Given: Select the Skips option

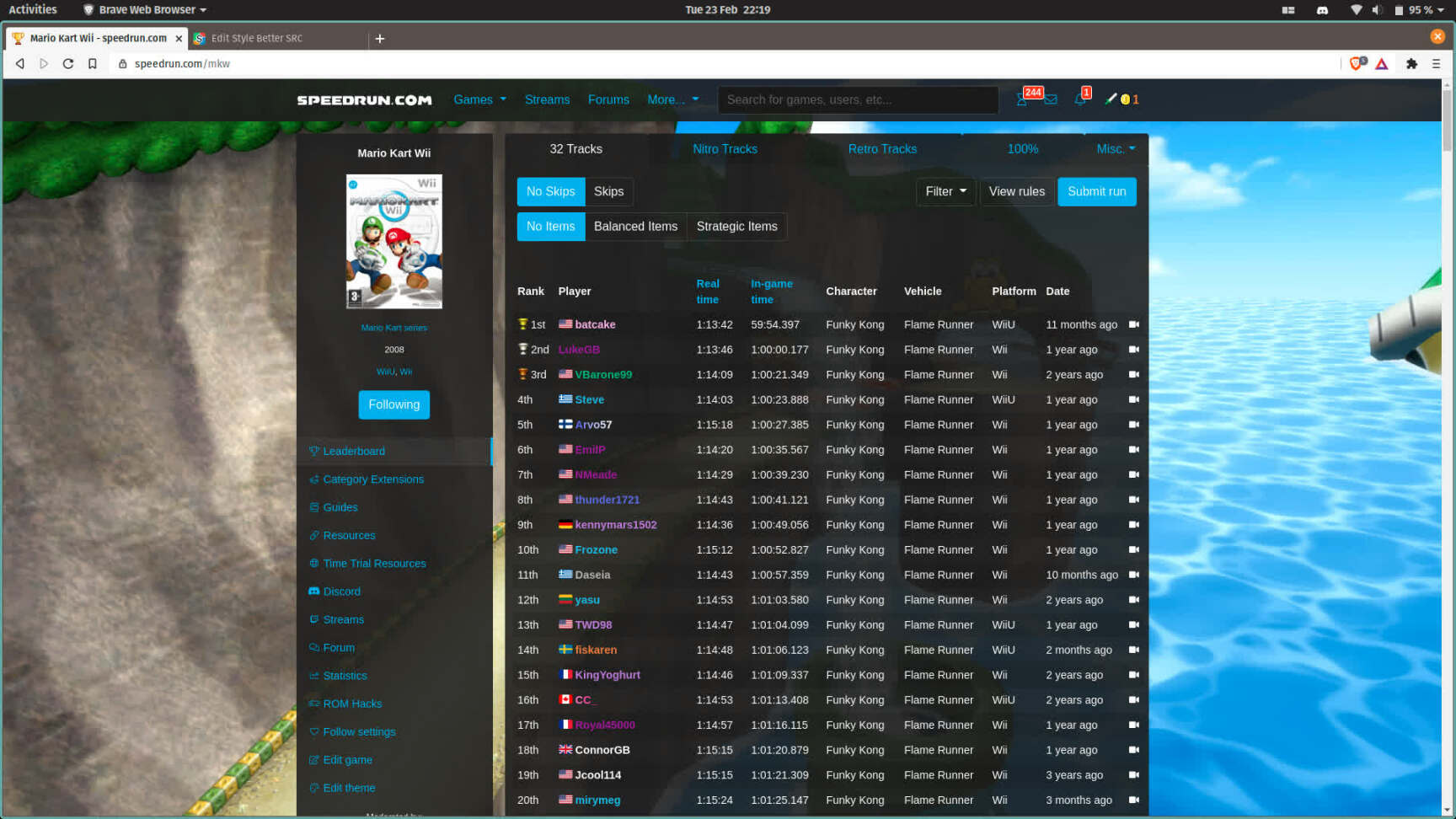Looking at the screenshot, I should 609,192.
